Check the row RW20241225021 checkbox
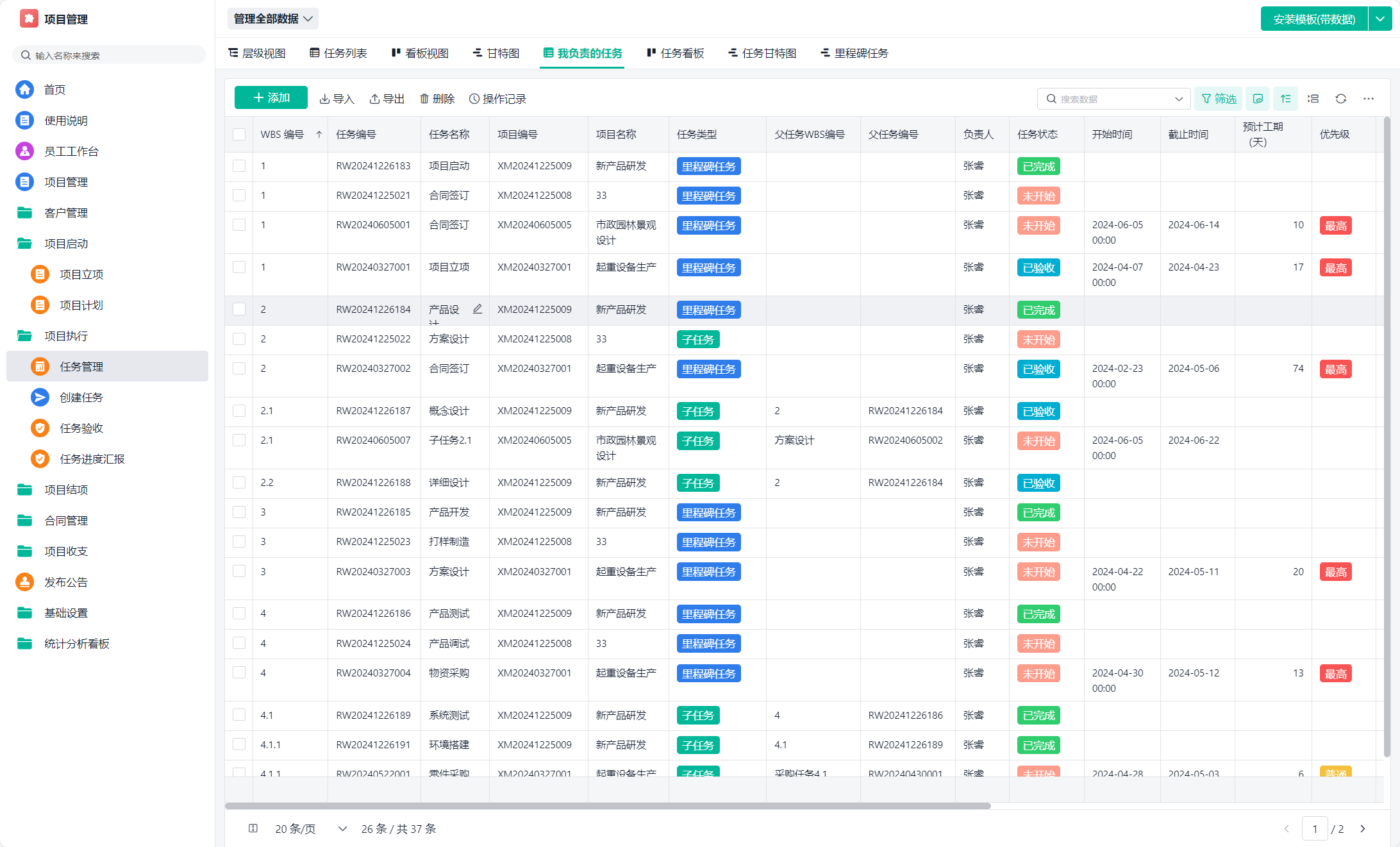The width and height of the screenshot is (1400, 847). 239,195
